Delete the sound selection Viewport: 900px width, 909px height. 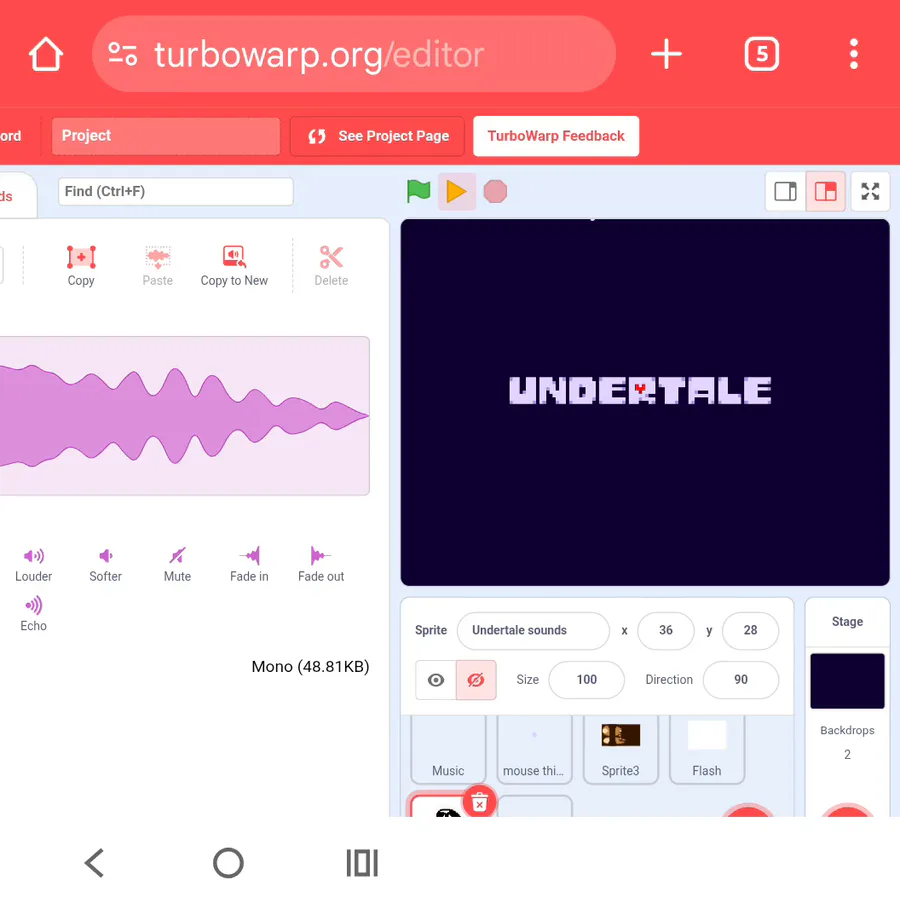[x=331, y=266]
